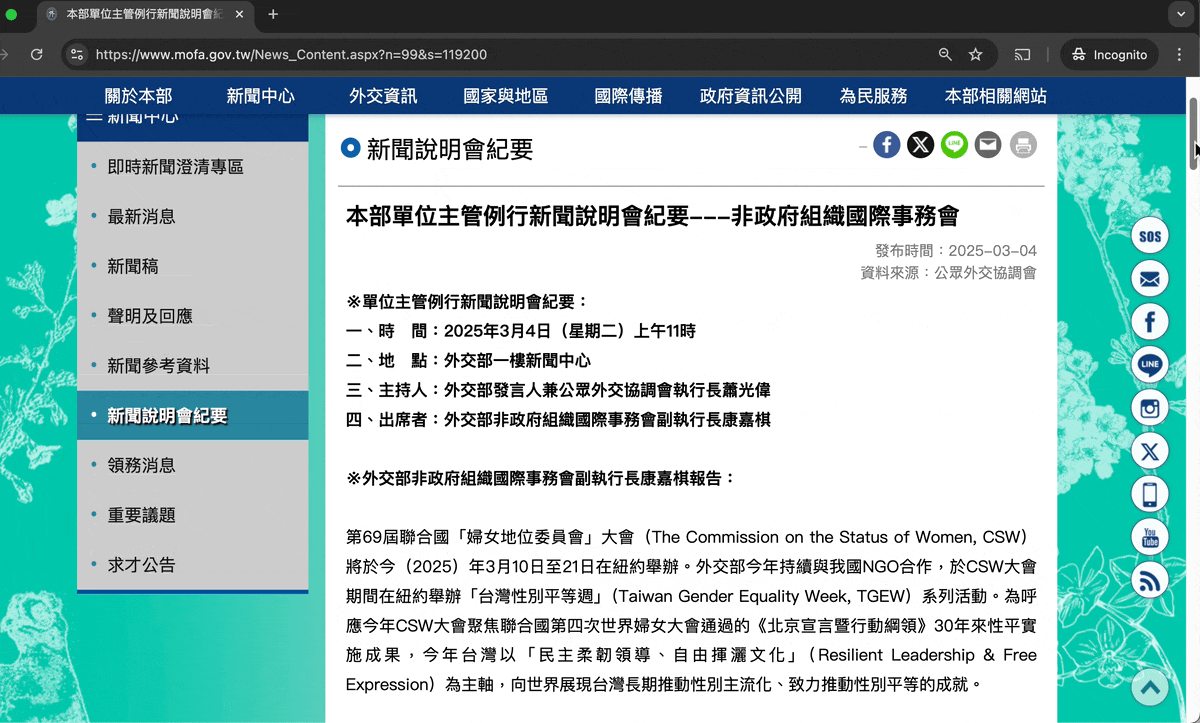
Task: Open 為民服務 navigation menu
Action: tap(873, 96)
